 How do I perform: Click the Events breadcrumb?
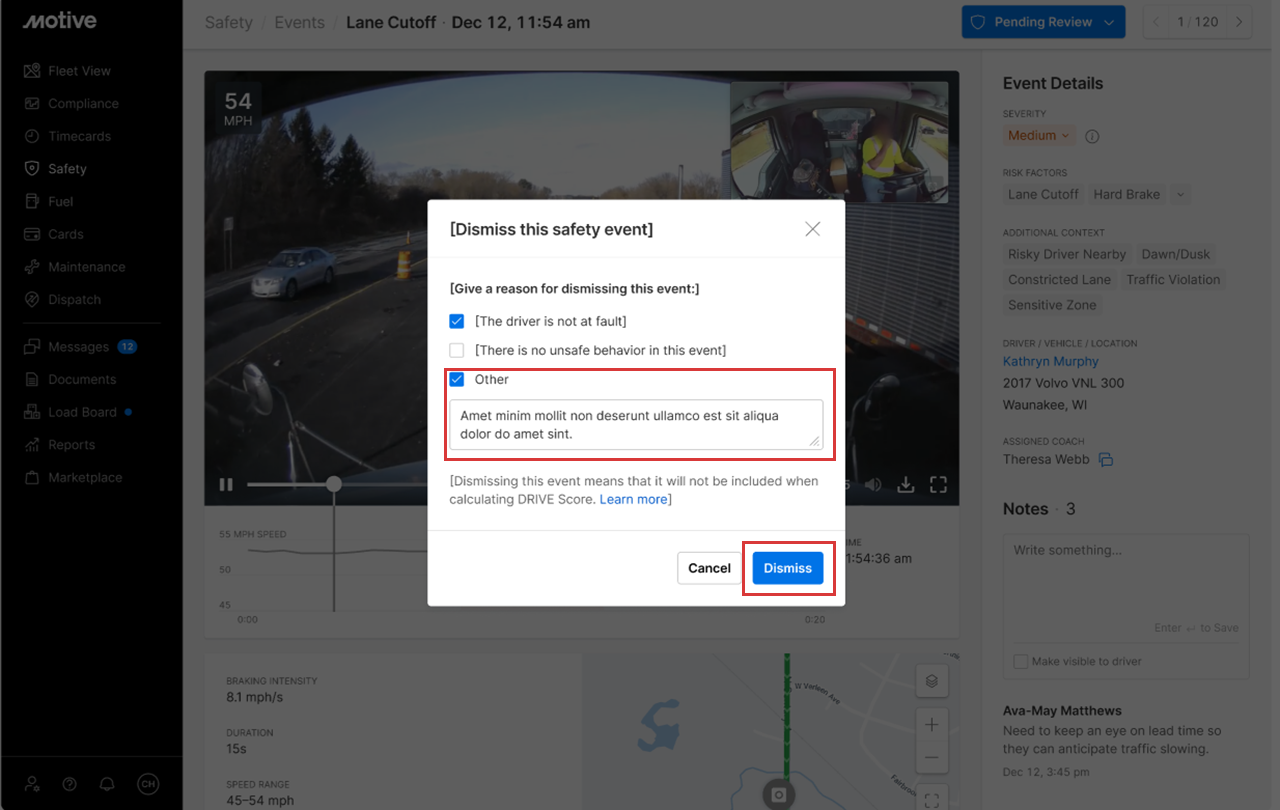point(299,22)
